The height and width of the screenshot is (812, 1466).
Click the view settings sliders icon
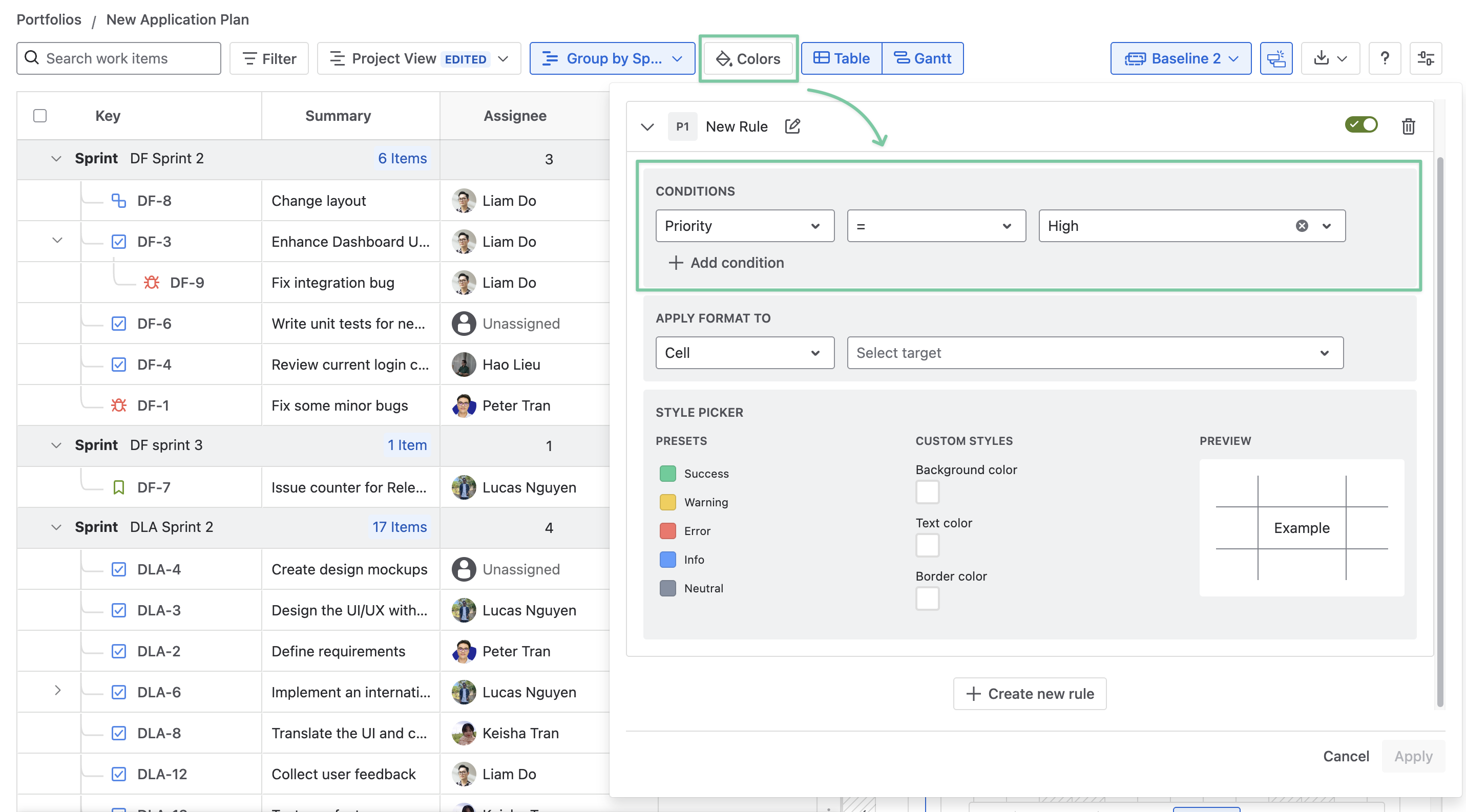point(1426,58)
